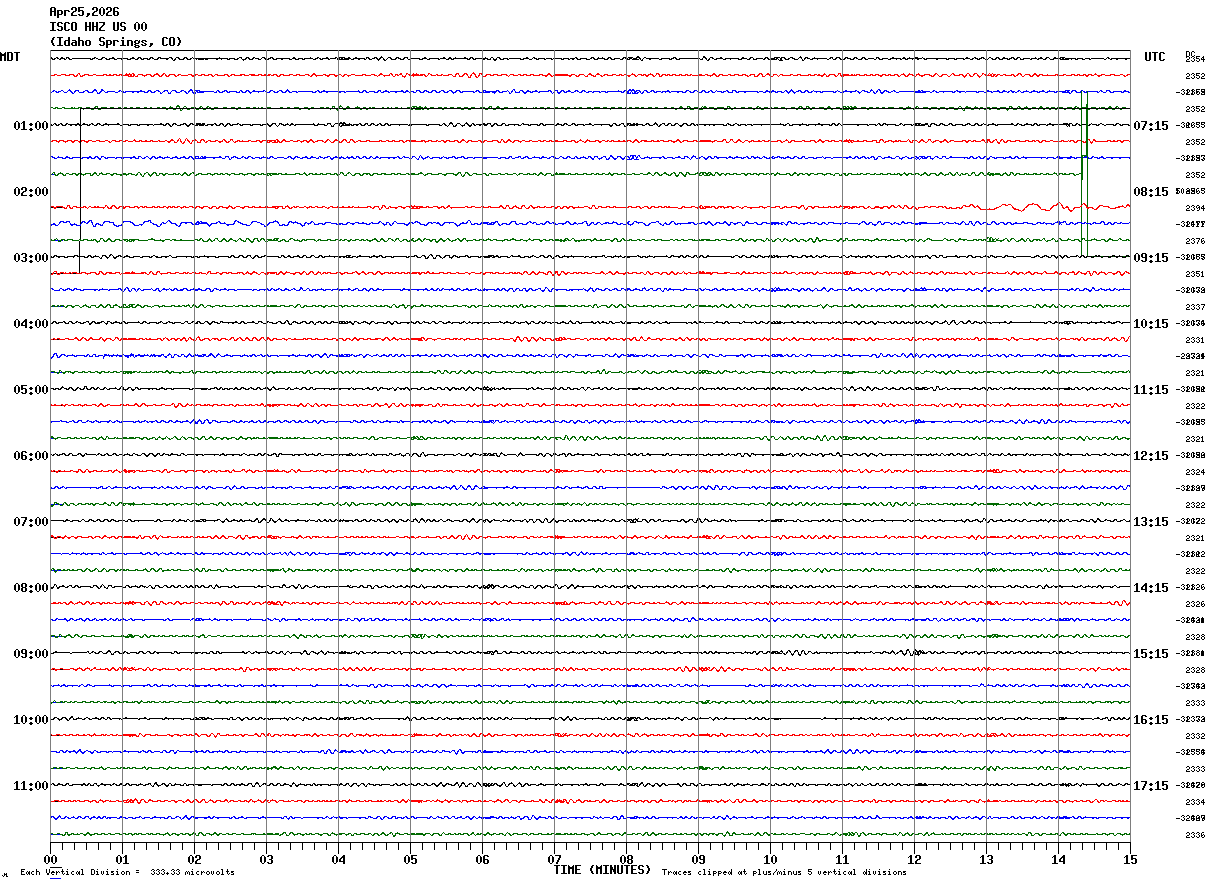Select the 06:00 MDT row label
This screenshot has width=1210, height=886.
(30, 456)
